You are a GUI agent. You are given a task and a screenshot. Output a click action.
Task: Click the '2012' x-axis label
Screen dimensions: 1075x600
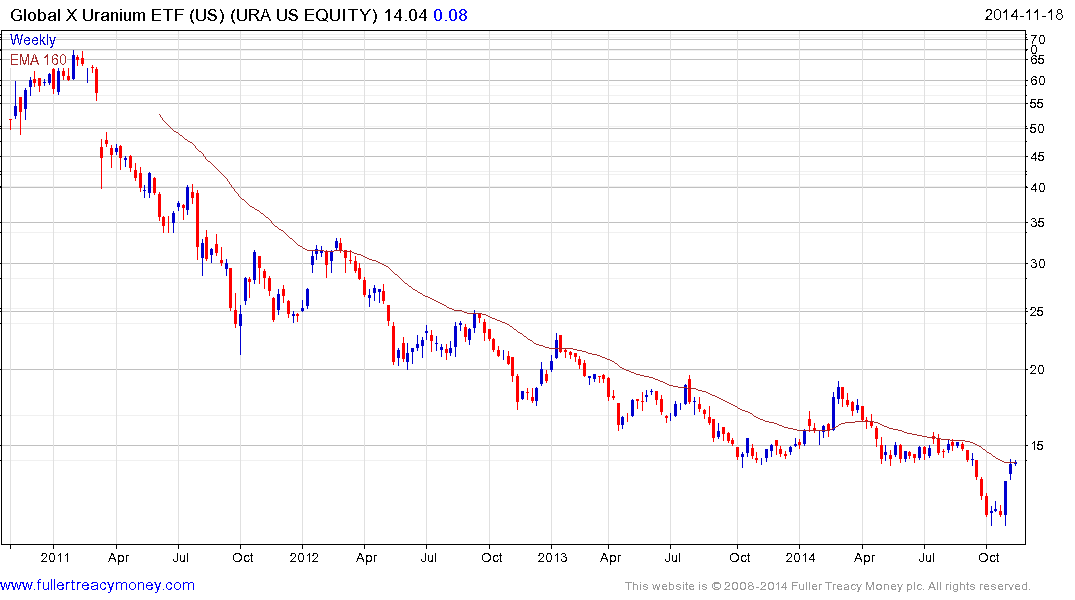pyautogui.click(x=304, y=557)
